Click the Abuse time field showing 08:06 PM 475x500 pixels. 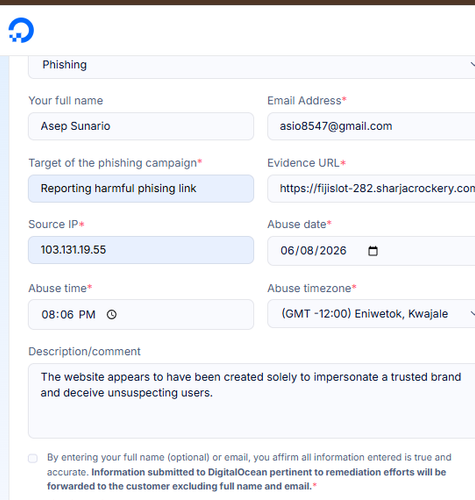(141, 314)
